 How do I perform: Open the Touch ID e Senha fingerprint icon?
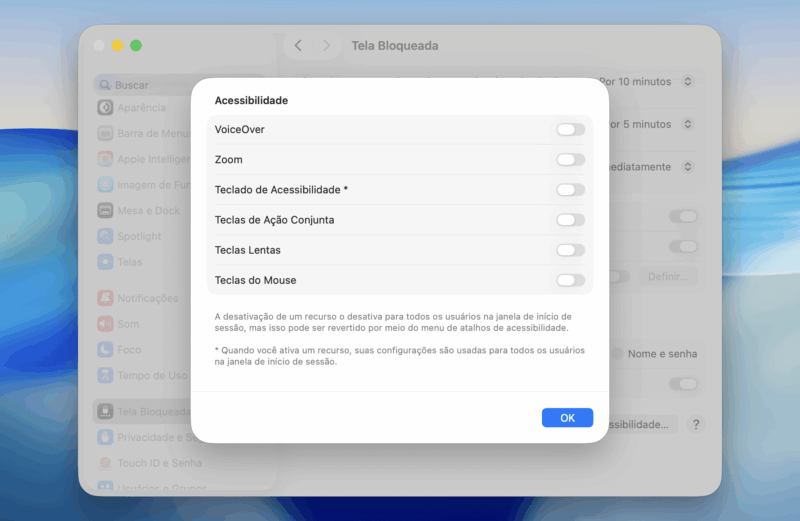pos(105,463)
